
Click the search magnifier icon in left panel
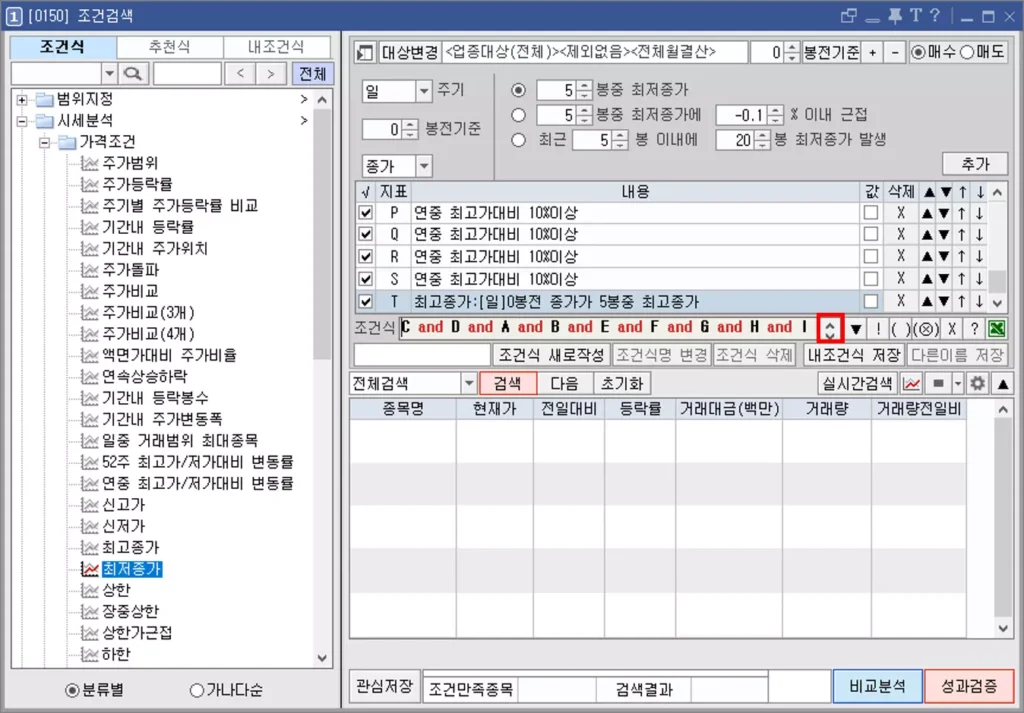(x=133, y=73)
